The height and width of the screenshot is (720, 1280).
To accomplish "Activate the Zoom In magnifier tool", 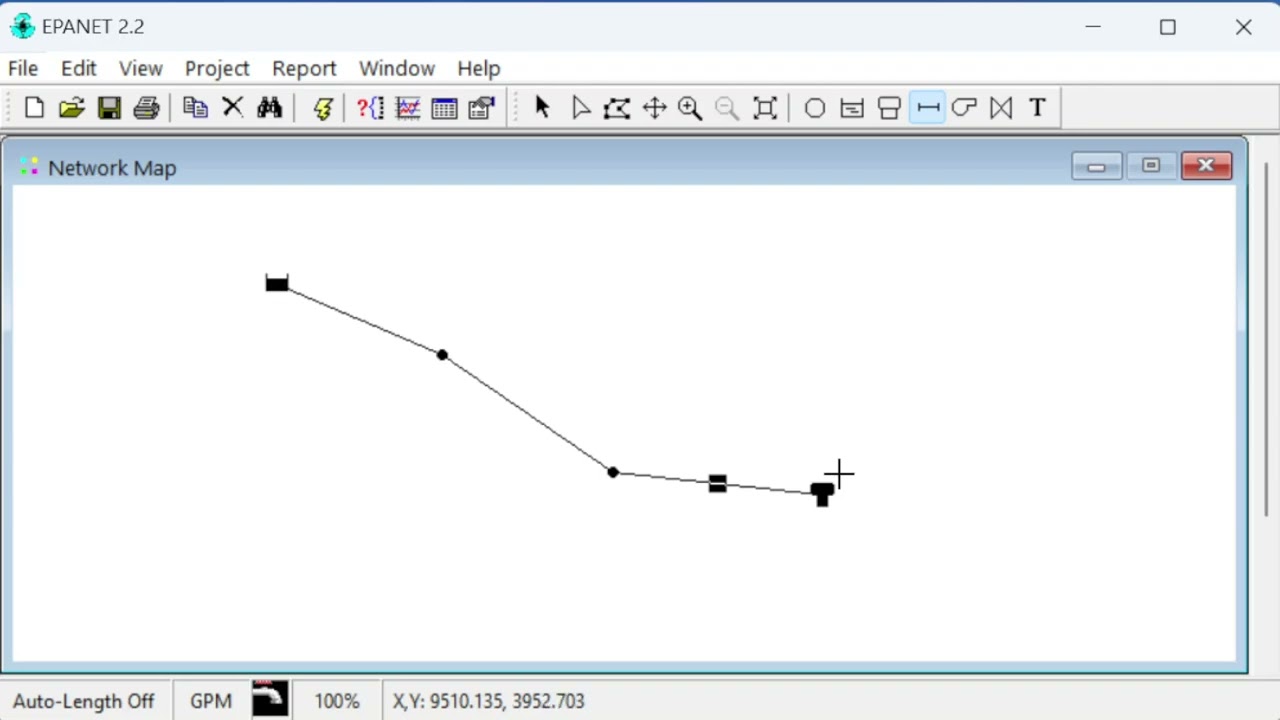I will pyautogui.click(x=690, y=108).
